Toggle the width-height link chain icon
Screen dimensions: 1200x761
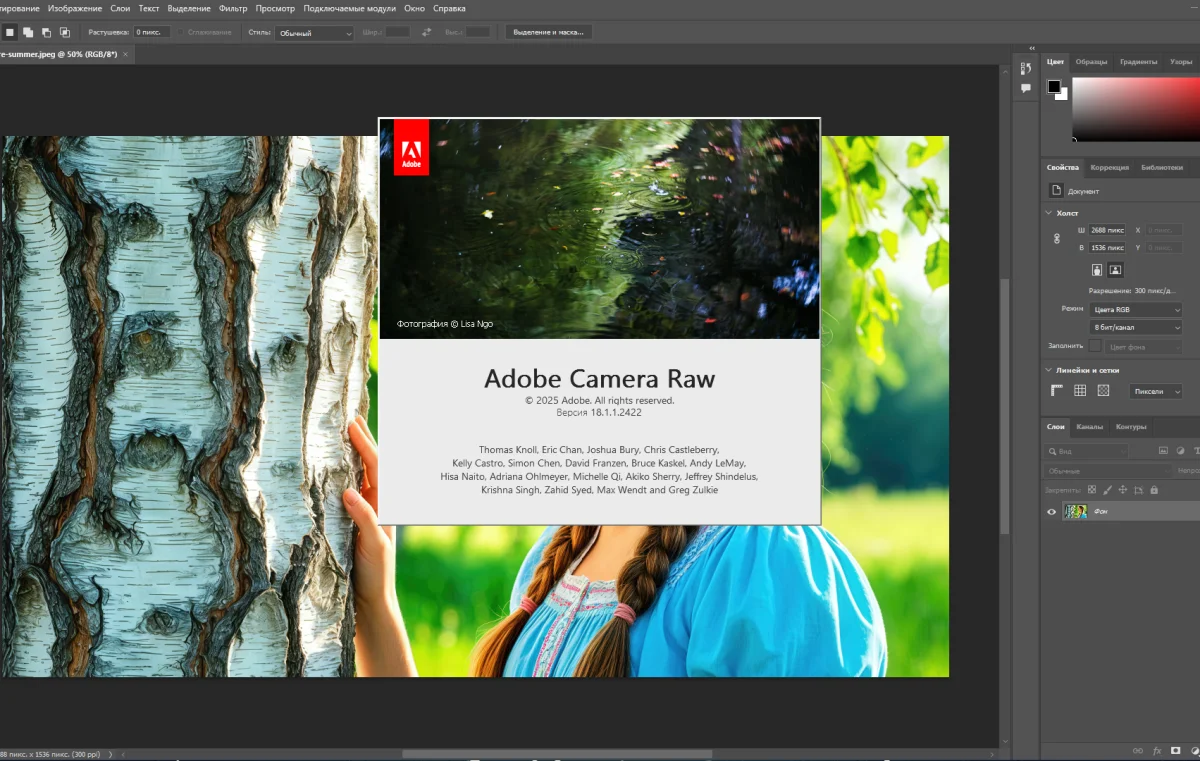(1057, 239)
